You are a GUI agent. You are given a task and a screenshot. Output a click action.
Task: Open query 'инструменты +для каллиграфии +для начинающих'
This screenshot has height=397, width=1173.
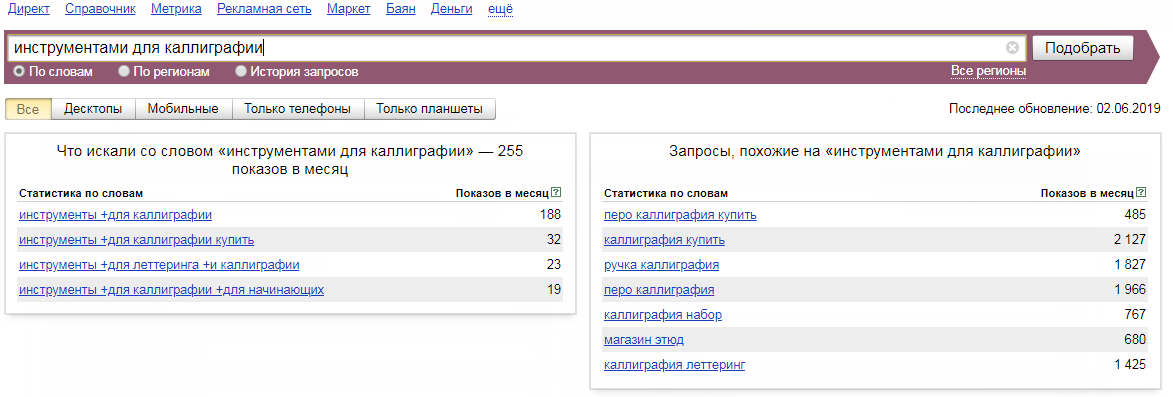coord(171,289)
